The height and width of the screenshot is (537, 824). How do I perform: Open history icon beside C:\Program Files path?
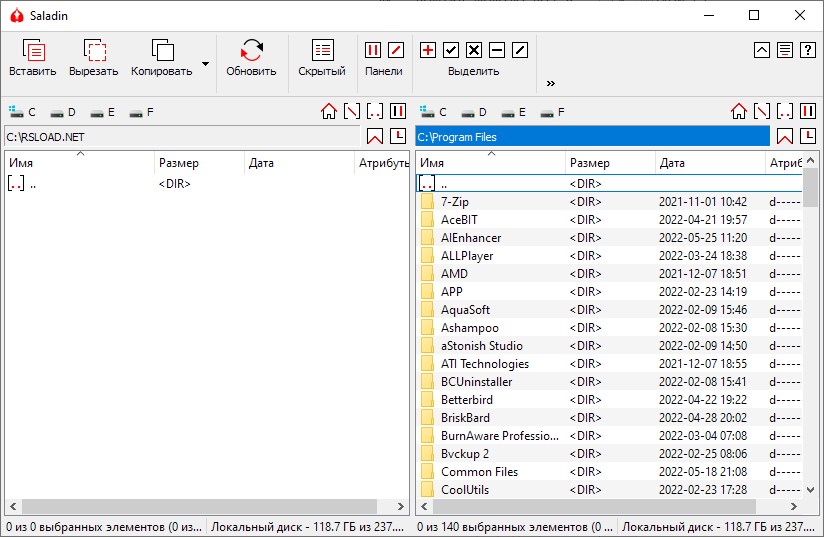click(x=808, y=136)
